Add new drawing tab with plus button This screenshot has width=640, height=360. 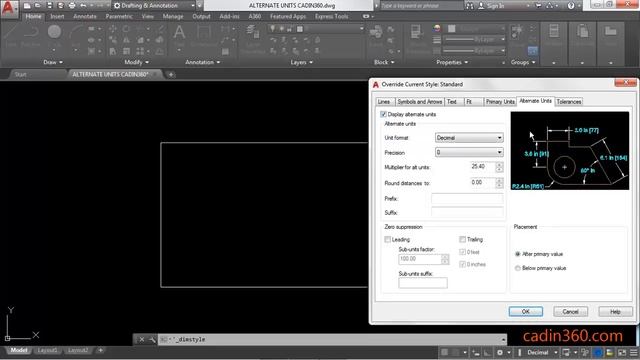tap(171, 74)
